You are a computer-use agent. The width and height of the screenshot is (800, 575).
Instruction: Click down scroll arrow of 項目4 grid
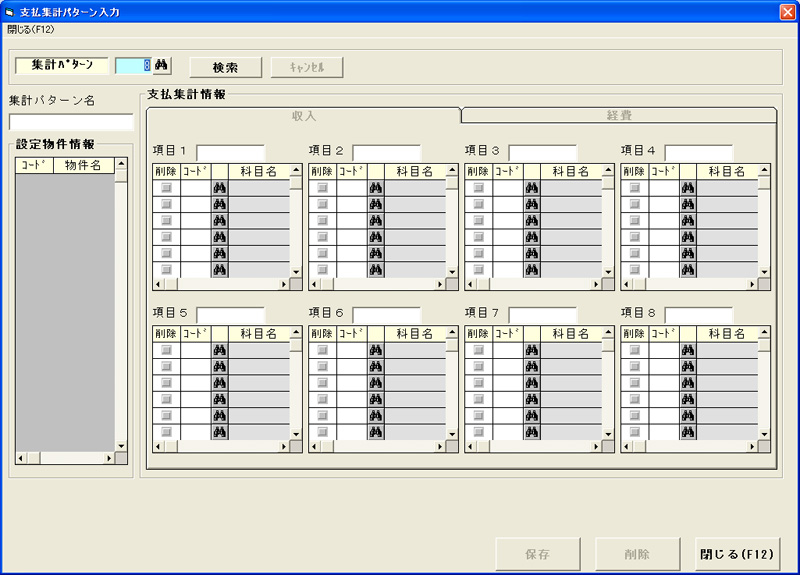[x=764, y=272]
